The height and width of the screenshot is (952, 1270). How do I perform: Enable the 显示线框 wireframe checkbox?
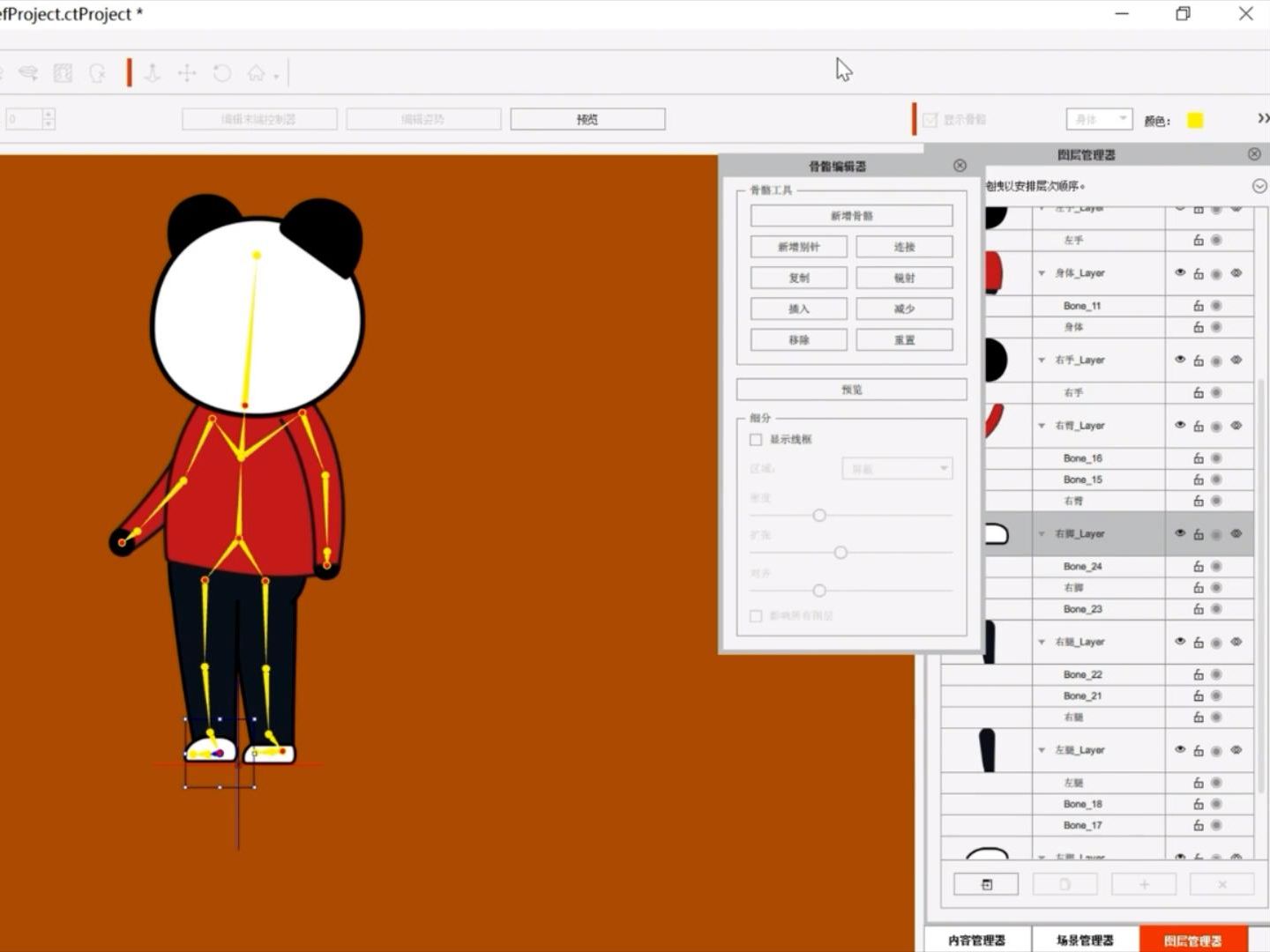coord(756,439)
